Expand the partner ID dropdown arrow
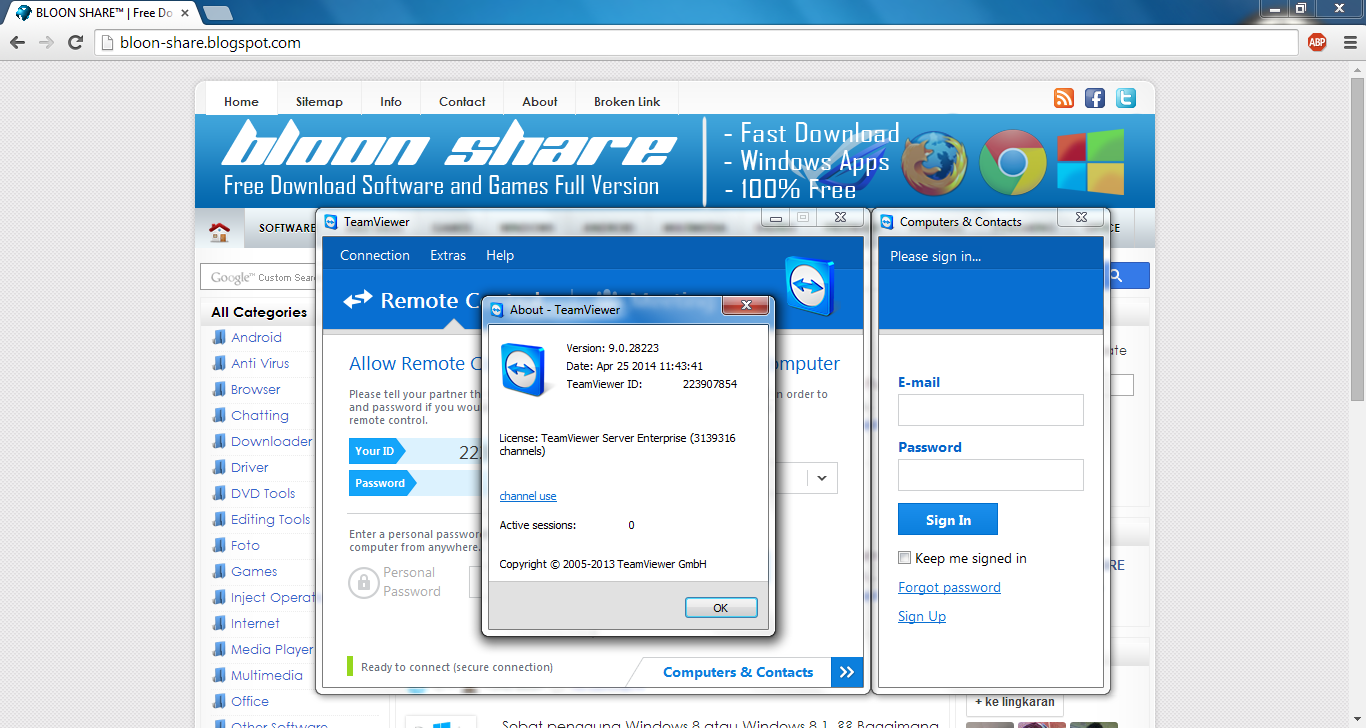Viewport: 1366px width, 728px height. point(822,478)
